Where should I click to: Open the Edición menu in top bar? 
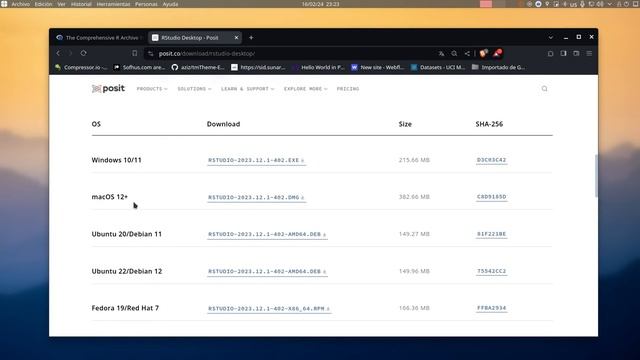coord(43,4)
